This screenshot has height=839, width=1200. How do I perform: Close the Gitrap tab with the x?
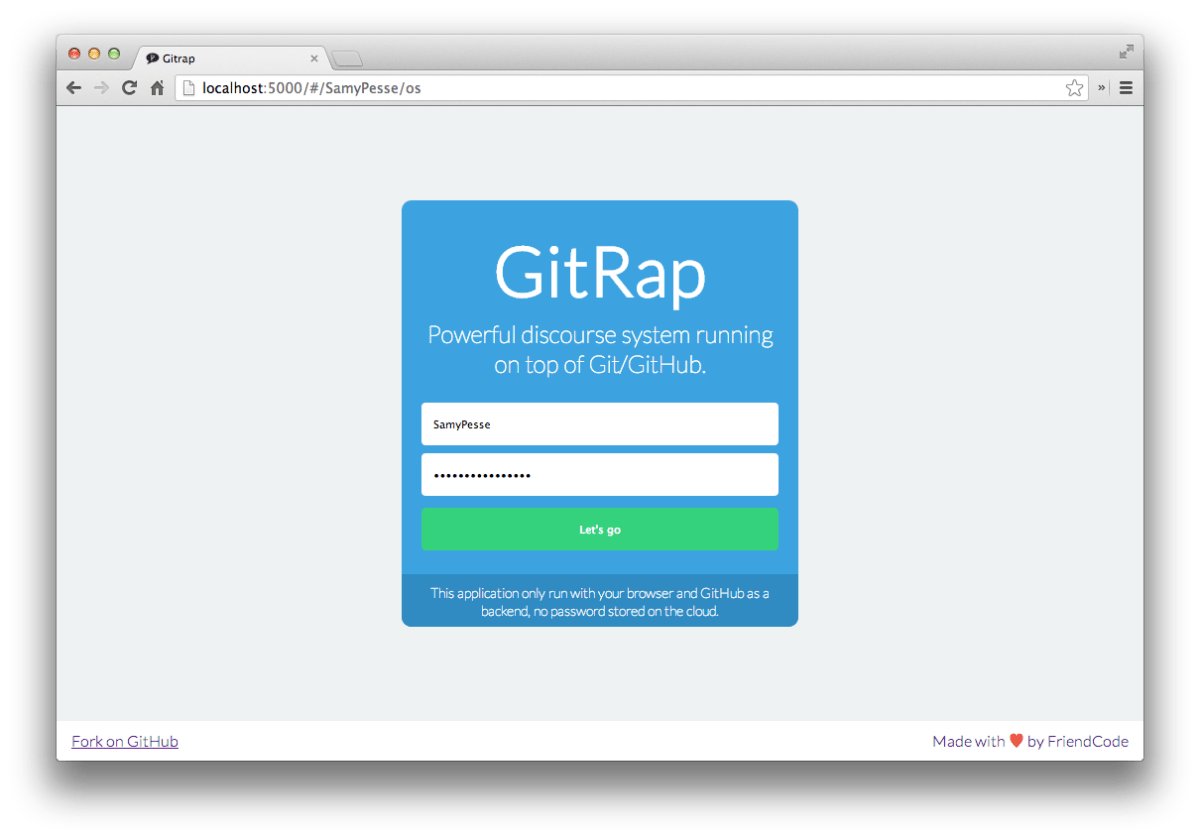pos(314,58)
